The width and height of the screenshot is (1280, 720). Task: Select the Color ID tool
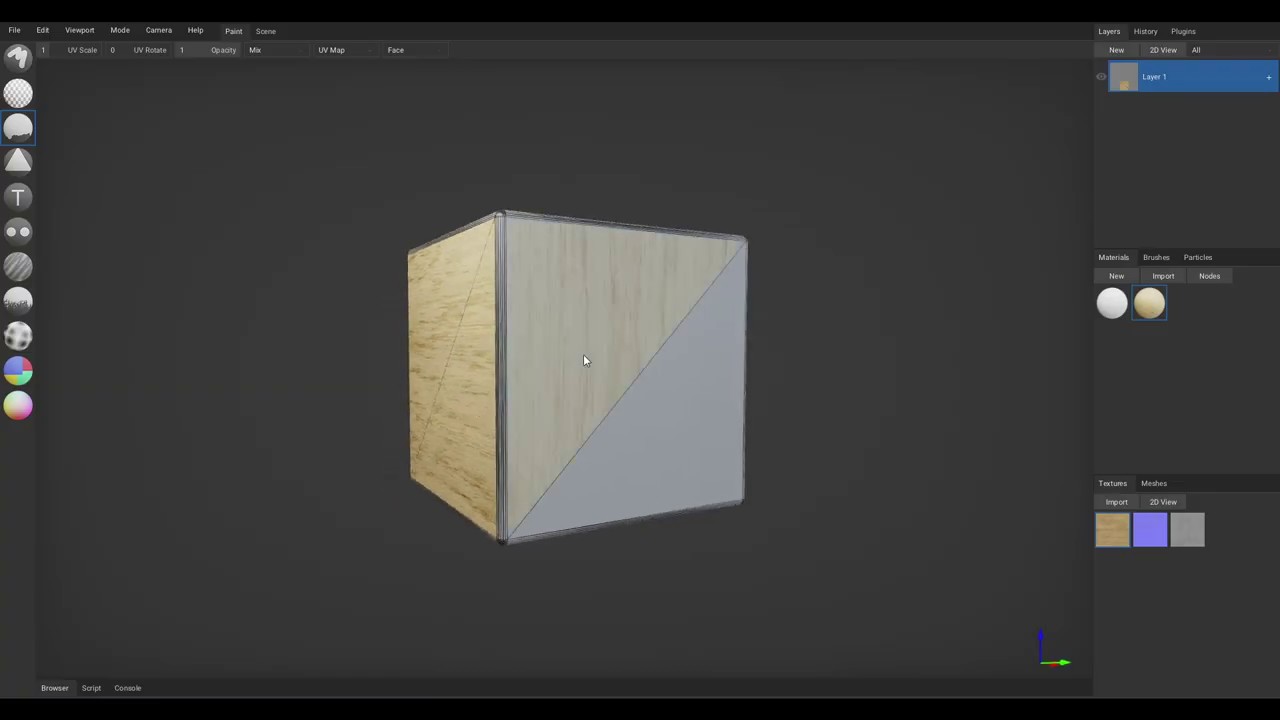click(18, 371)
